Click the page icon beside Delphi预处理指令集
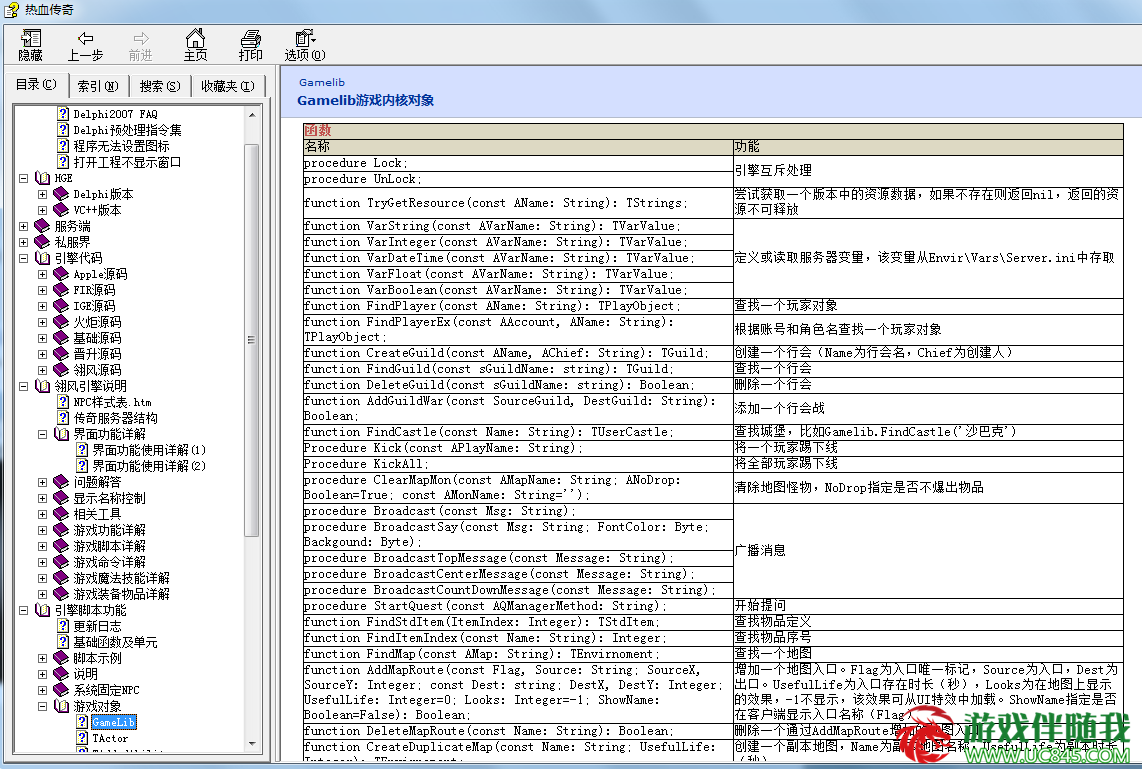 63,130
